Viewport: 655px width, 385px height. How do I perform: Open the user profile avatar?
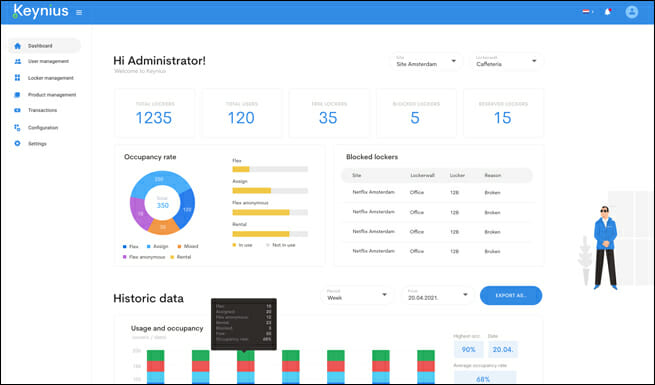pos(632,12)
